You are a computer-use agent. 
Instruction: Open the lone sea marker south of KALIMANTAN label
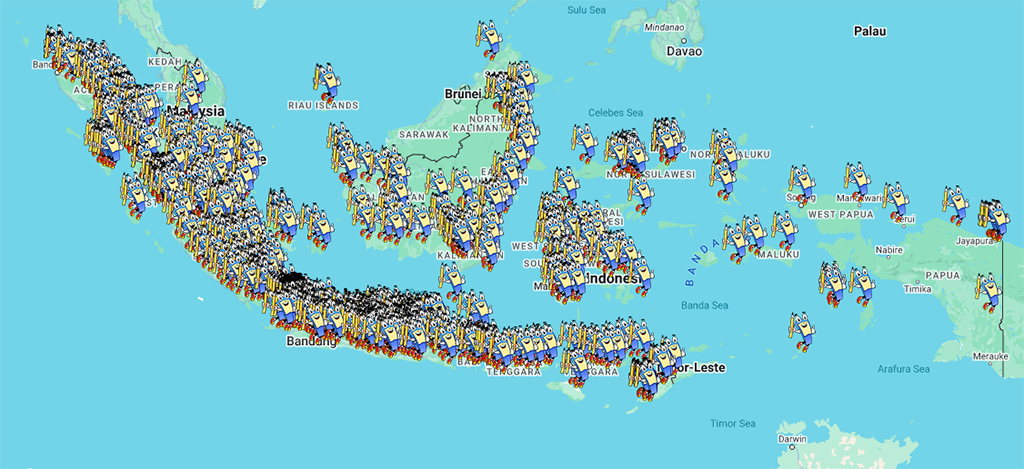[x=451, y=281]
